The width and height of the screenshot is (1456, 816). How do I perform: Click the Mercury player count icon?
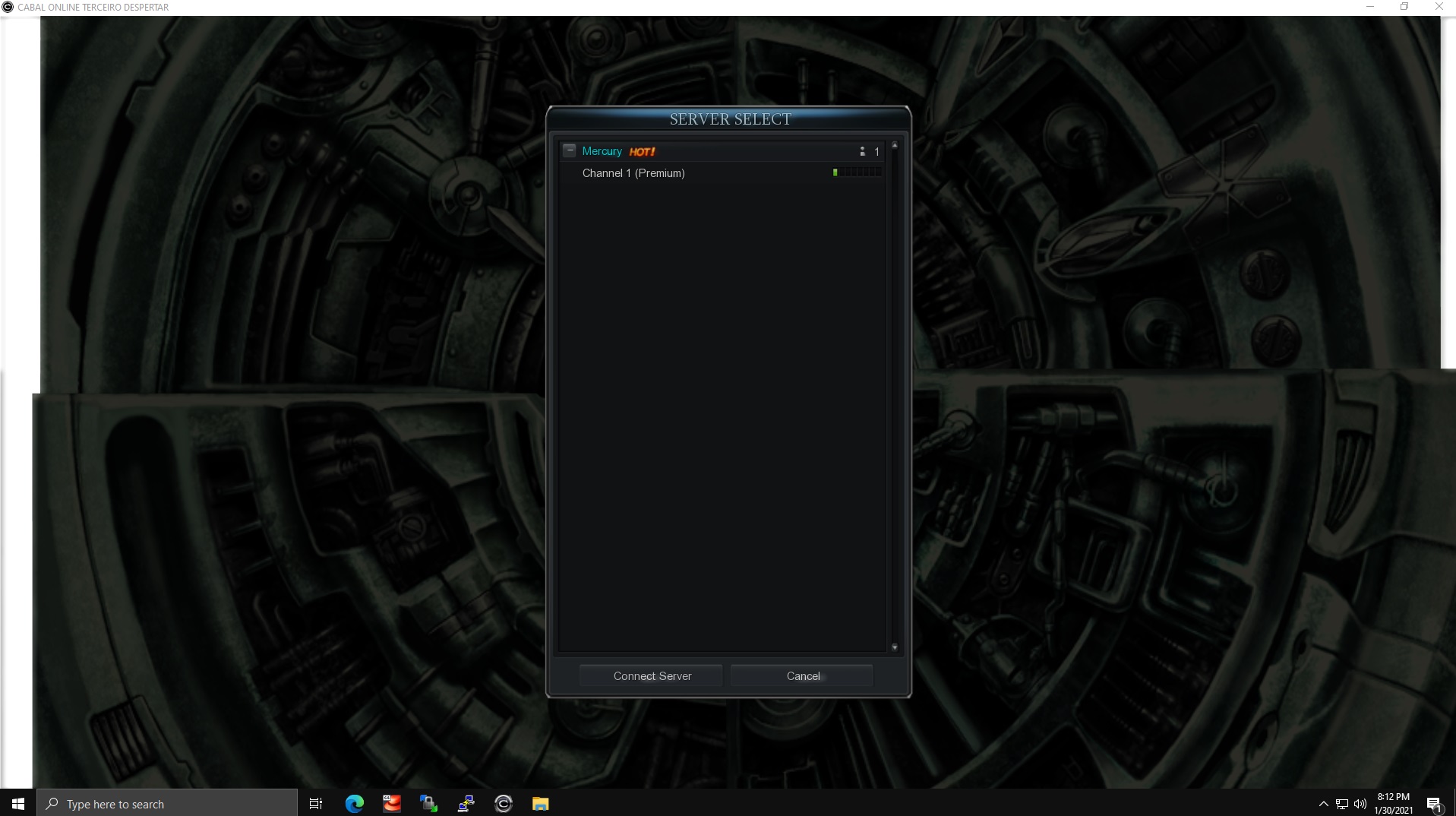(x=862, y=151)
